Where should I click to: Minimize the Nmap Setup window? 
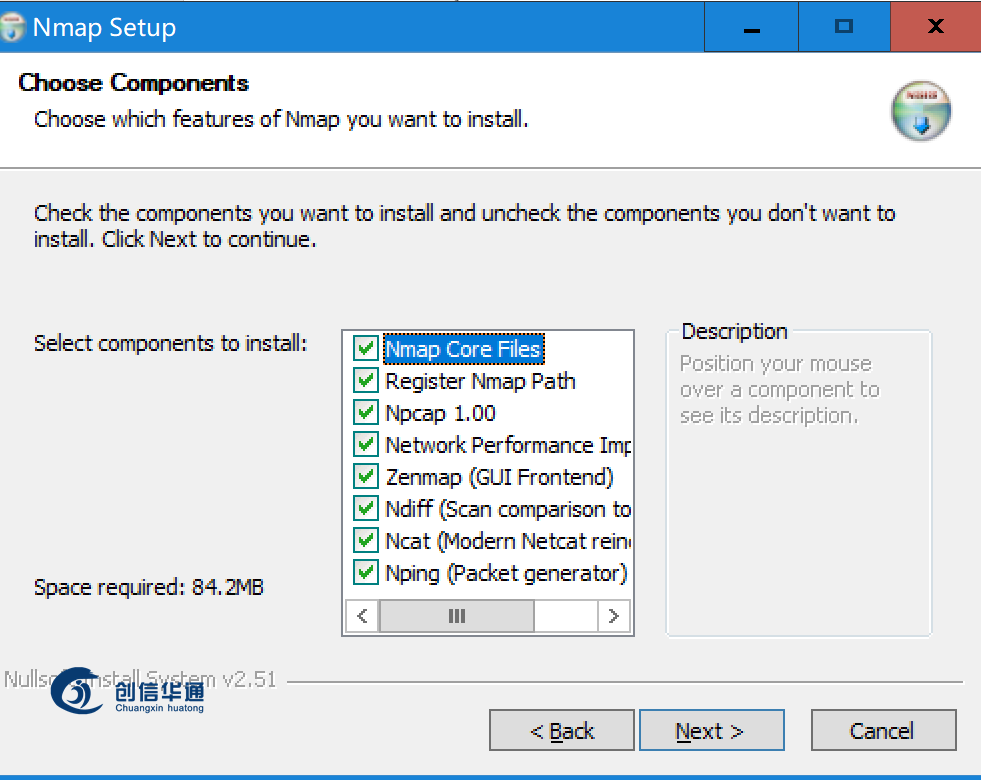click(x=751, y=27)
